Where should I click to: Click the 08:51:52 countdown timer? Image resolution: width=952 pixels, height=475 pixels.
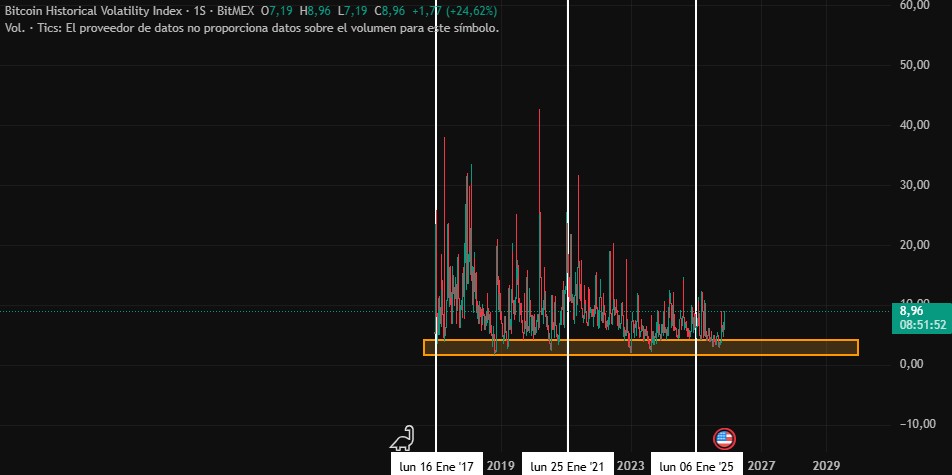tap(923, 326)
